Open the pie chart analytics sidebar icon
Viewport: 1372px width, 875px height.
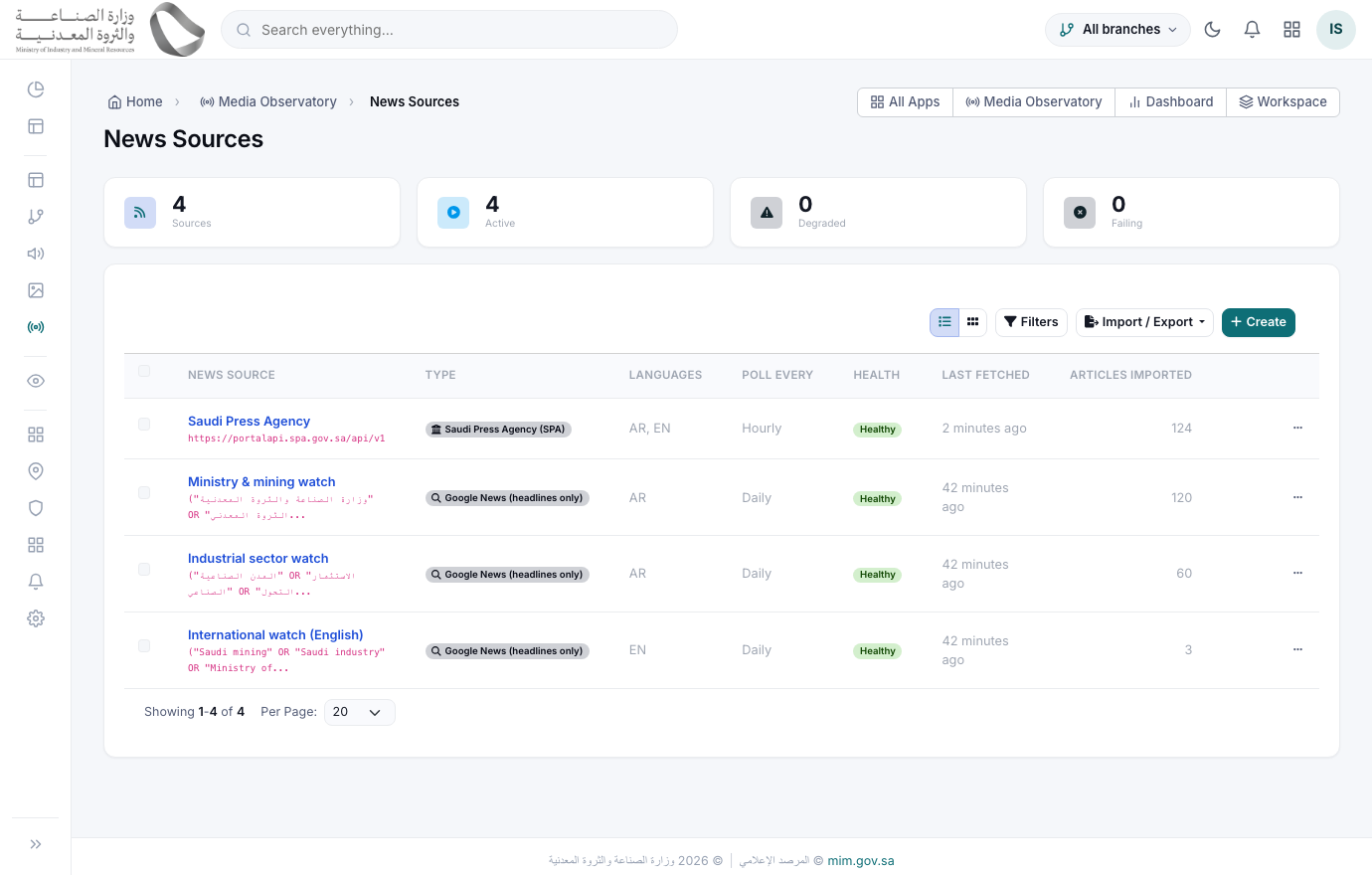click(x=36, y=89)
